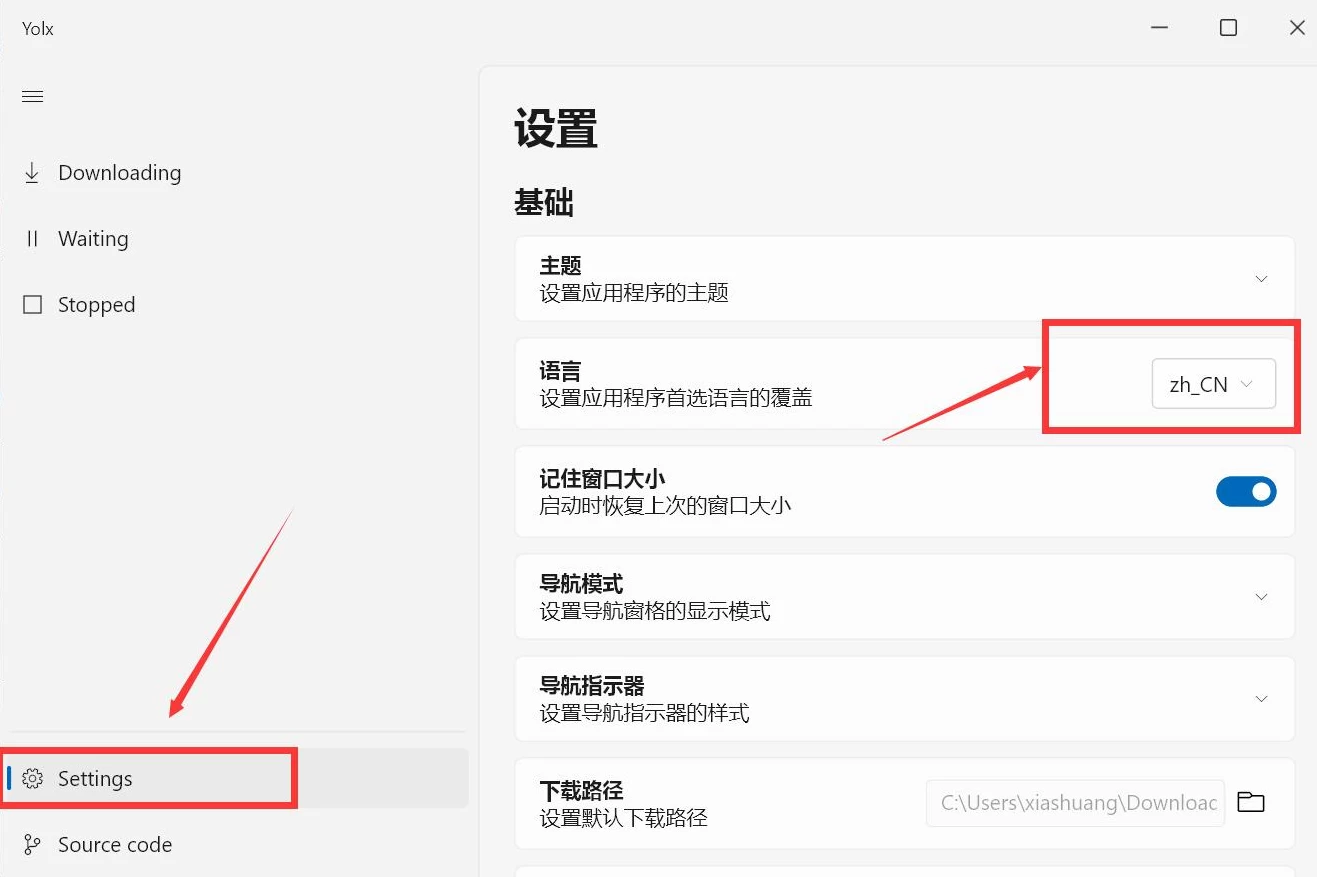Click the folder icon for download path
The image size is (1317, 877).
pyautogui.click(x=1250, y=802)
